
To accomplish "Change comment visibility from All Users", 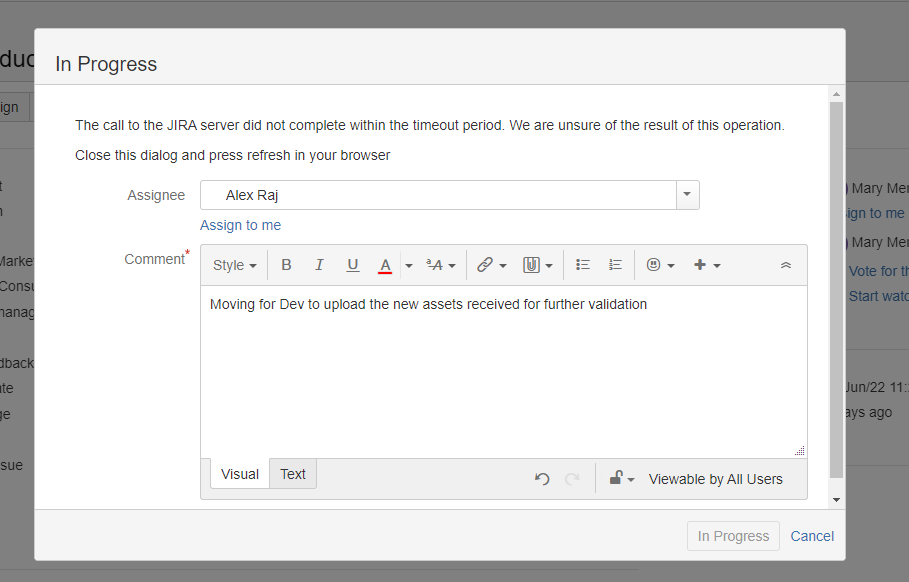I will coord(620,479).
